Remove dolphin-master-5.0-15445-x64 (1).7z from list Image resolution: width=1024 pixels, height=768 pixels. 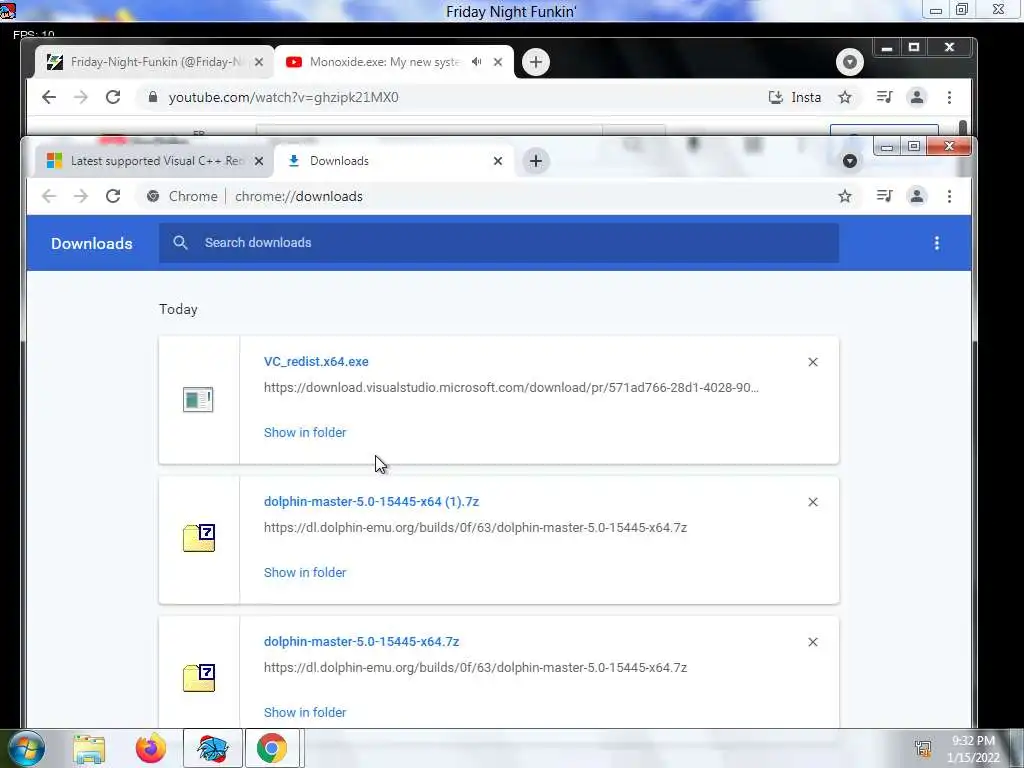pos(812,502)
